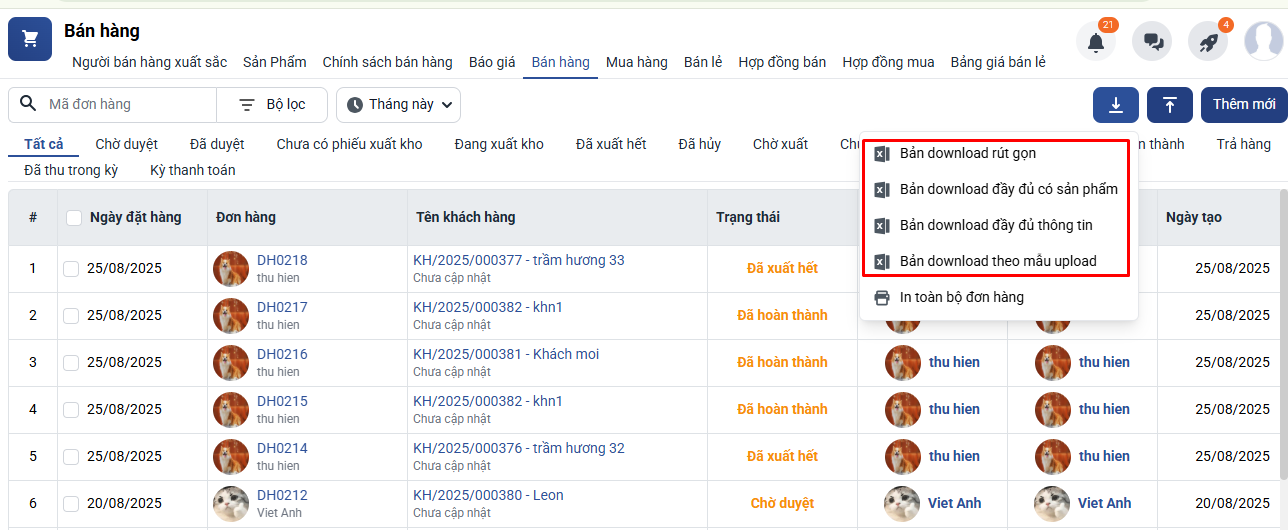Check the box for order DH0216
1288x530 pixels.
coord(71,363)
